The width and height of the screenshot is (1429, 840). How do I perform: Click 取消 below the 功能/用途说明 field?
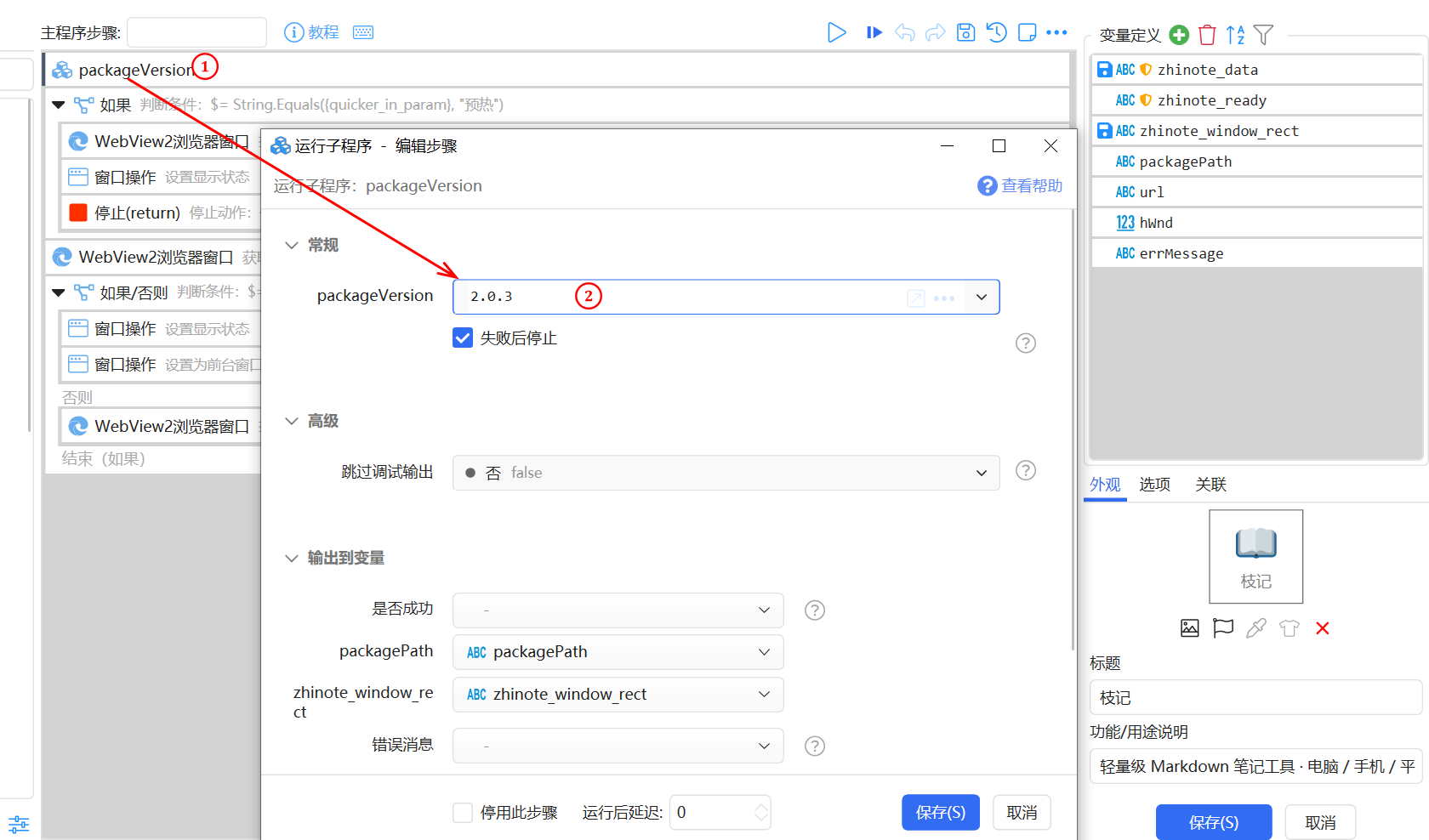[x=1320, y=822]
